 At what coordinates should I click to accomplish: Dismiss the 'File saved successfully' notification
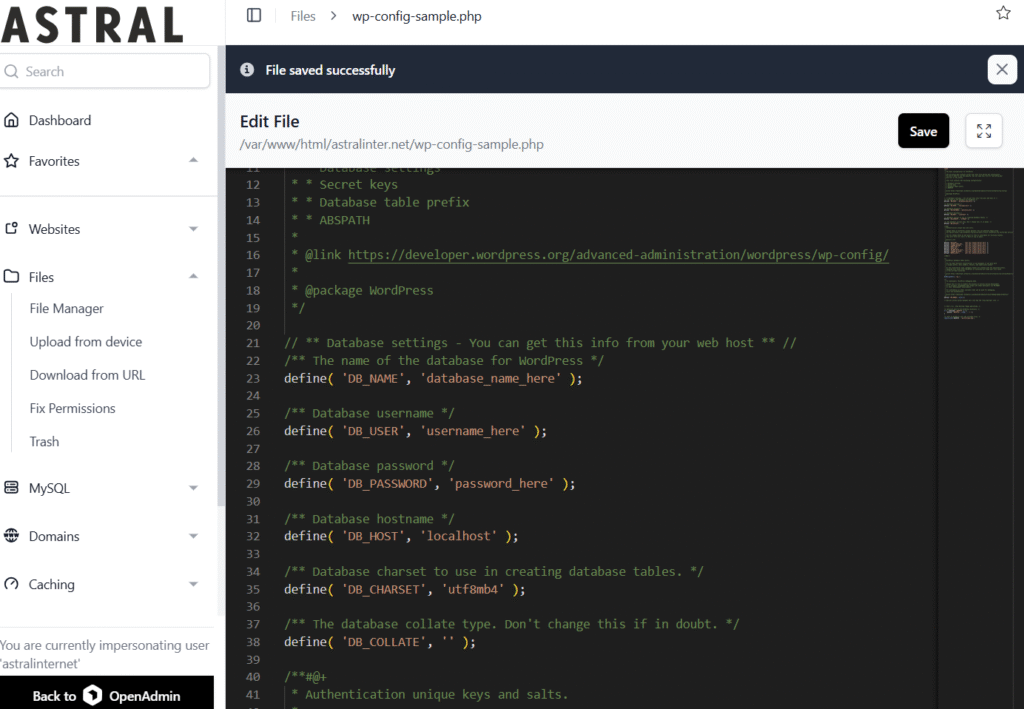click(1002, 69)
